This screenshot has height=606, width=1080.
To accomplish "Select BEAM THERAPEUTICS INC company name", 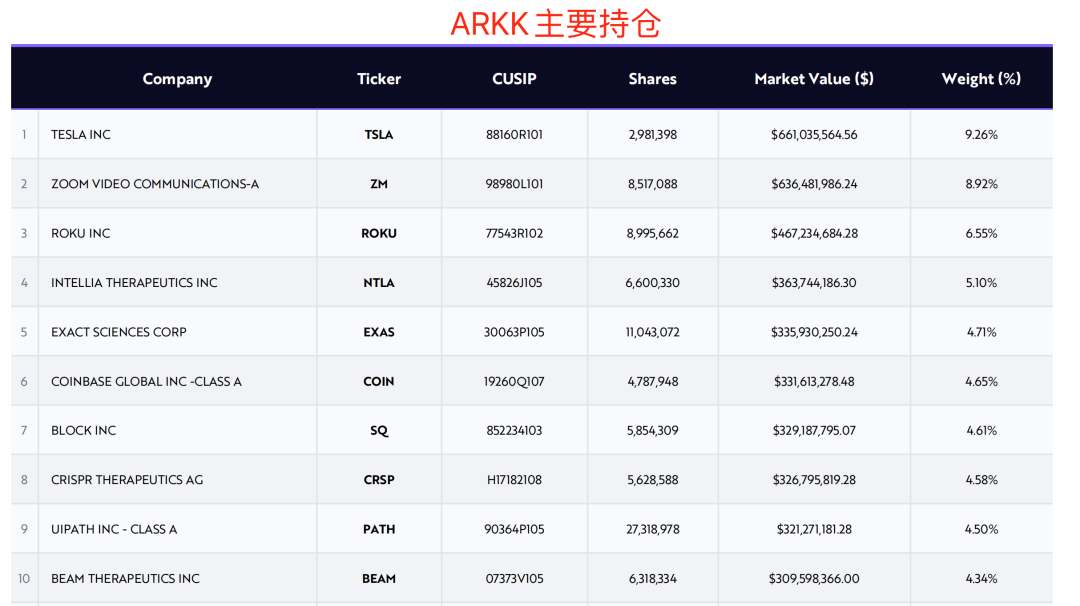I will pos(125,579).
